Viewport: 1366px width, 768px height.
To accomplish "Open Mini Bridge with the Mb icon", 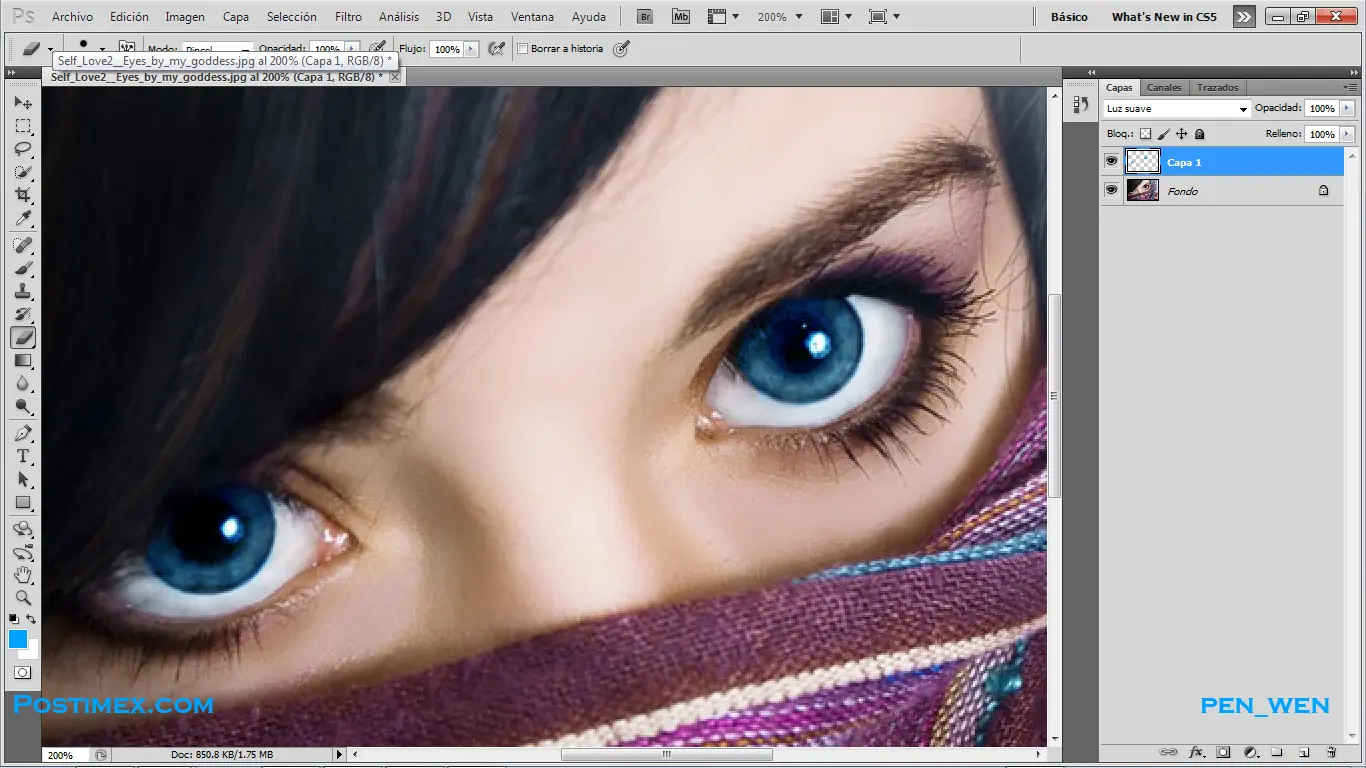I will click(681, 16).
